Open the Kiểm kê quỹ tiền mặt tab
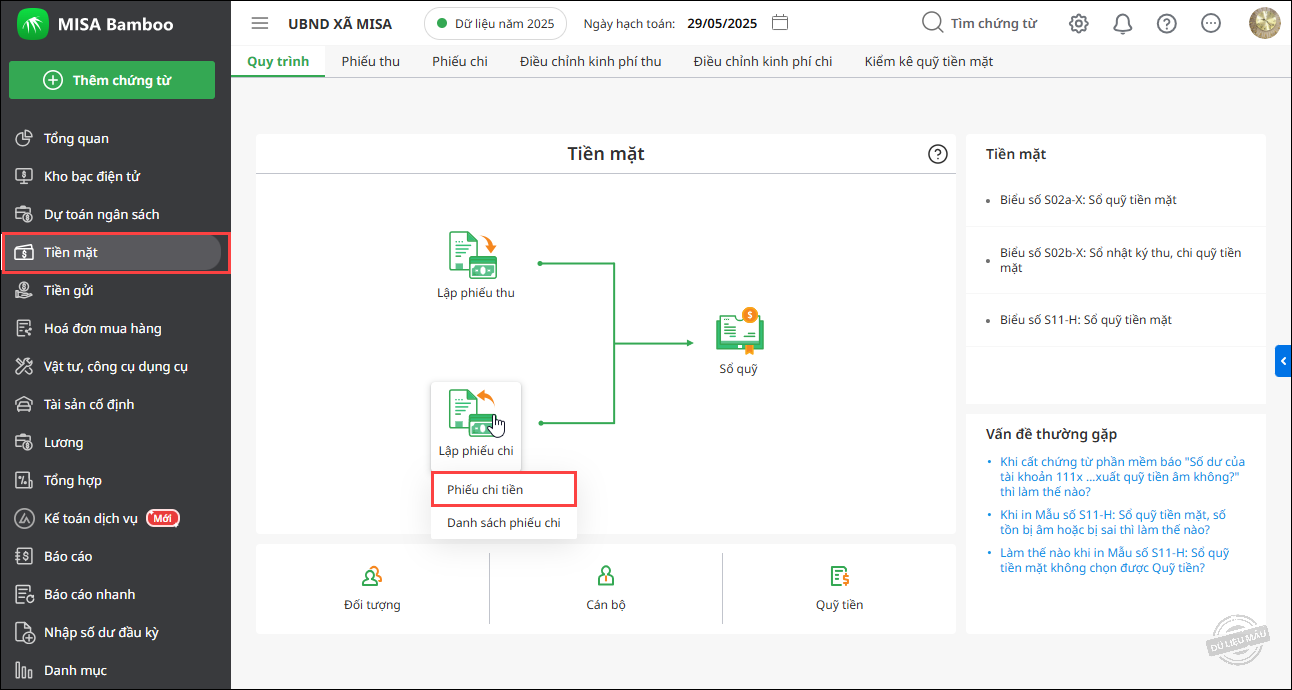Image resolution: width=1292 pixels, height=690 pixels. pyautogui.click(x=929, y=61)
